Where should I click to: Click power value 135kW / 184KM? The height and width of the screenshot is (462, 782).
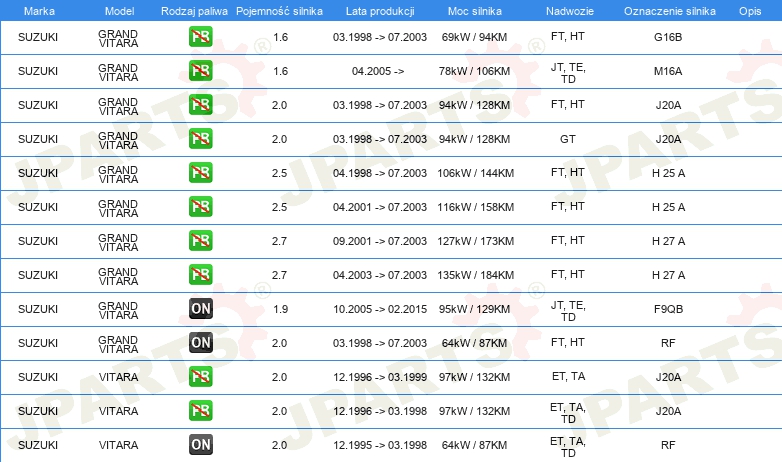pyautogui.click(x=476, y=274)
